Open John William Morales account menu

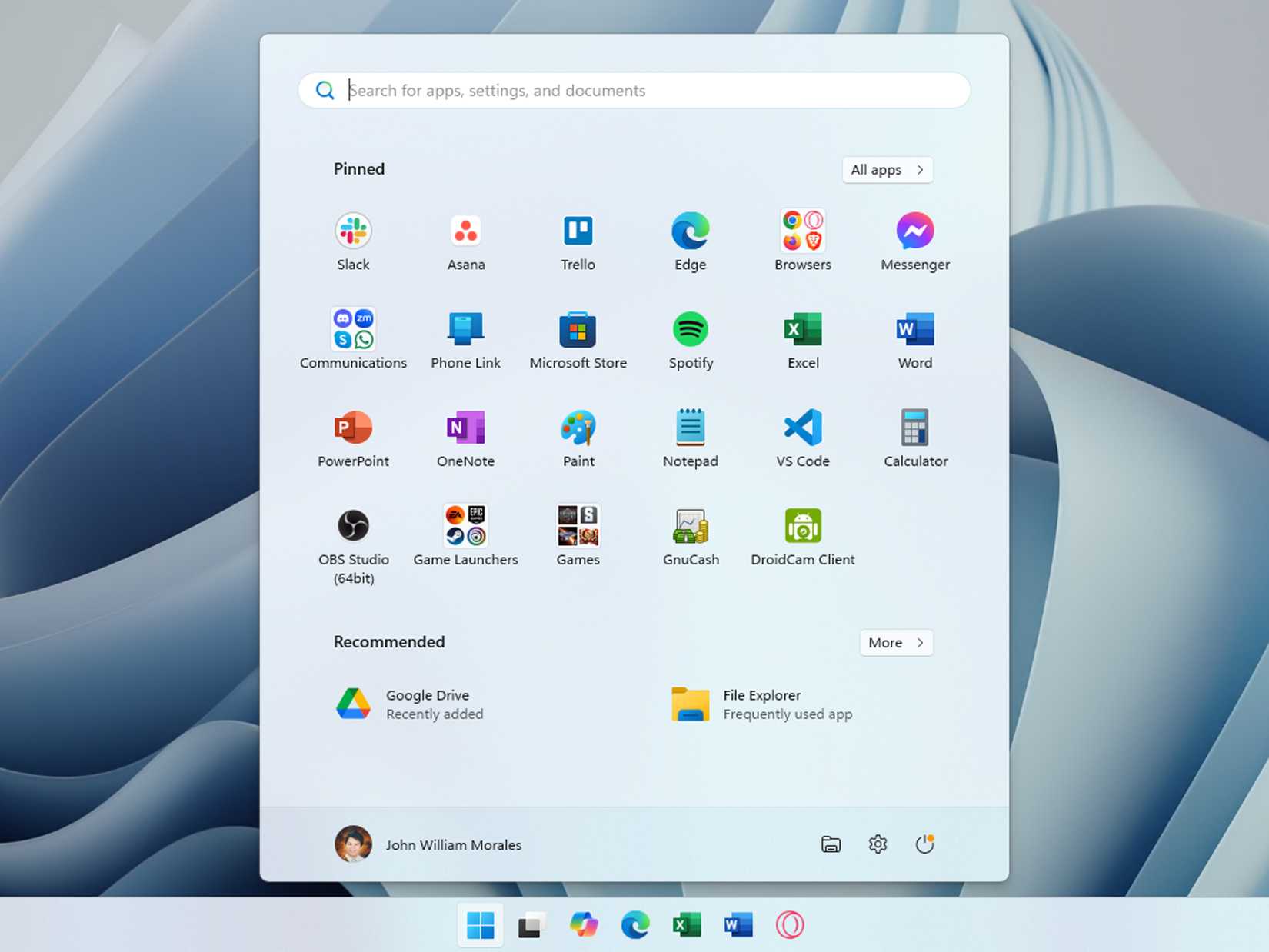428,844
